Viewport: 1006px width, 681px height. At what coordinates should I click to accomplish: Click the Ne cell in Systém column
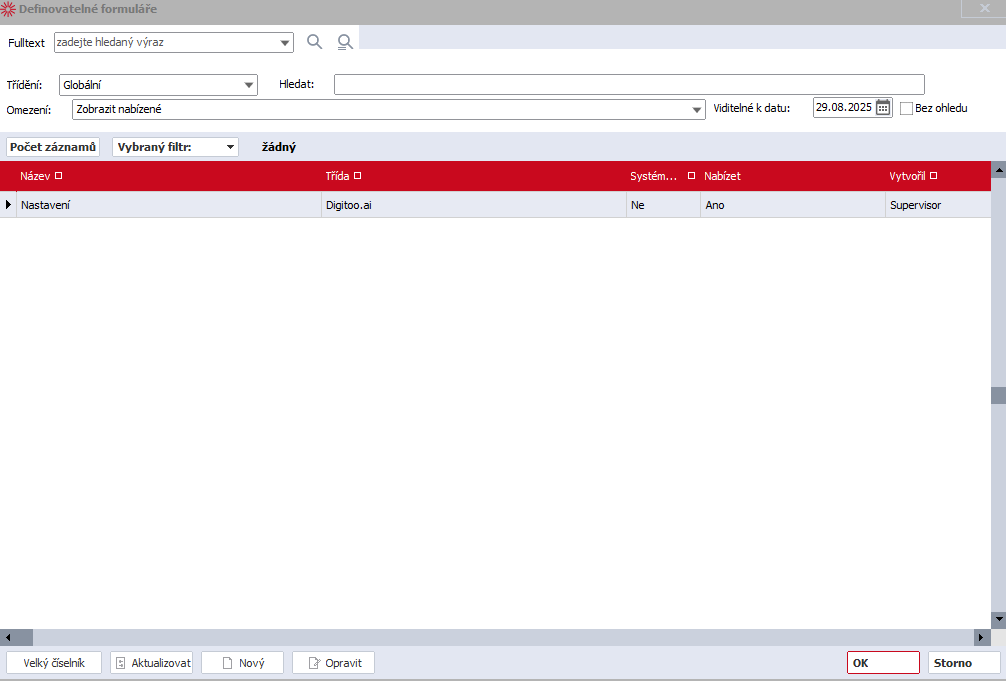[x=663, y=205]
